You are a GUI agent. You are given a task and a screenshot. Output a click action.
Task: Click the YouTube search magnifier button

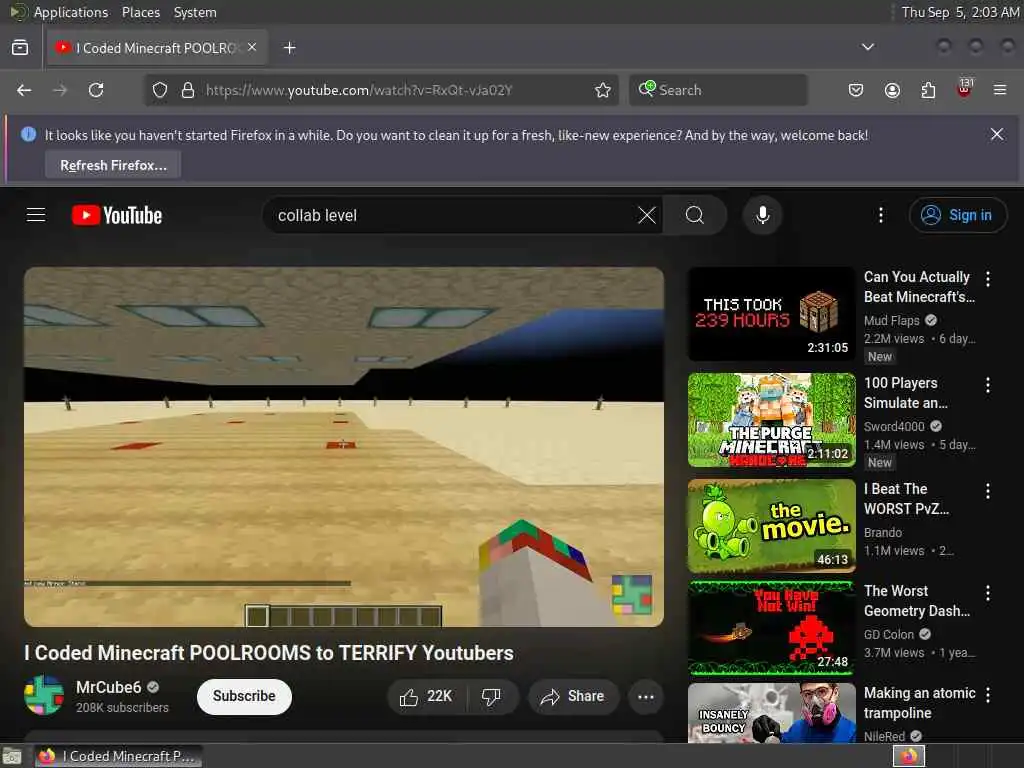[x=695, y=215]
